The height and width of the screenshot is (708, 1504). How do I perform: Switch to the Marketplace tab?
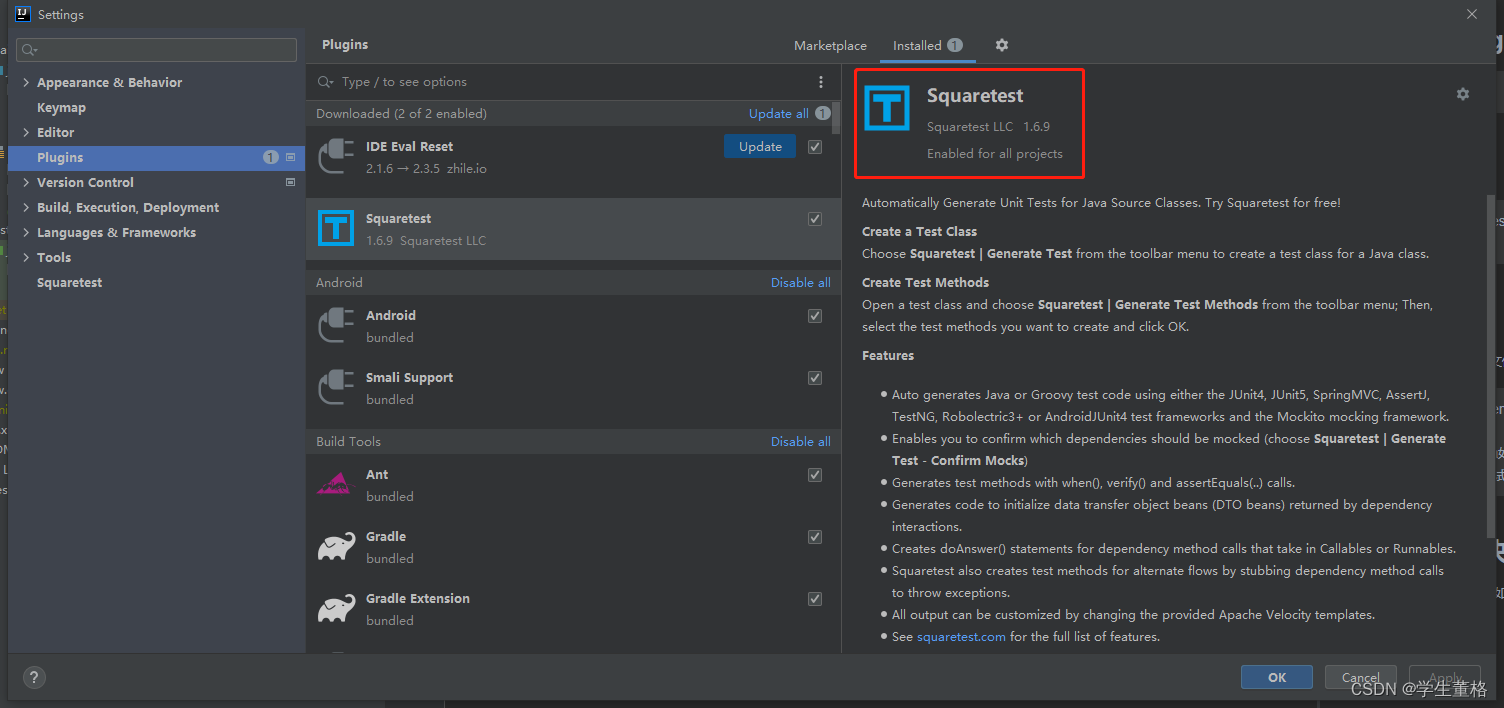coord(830,46)
